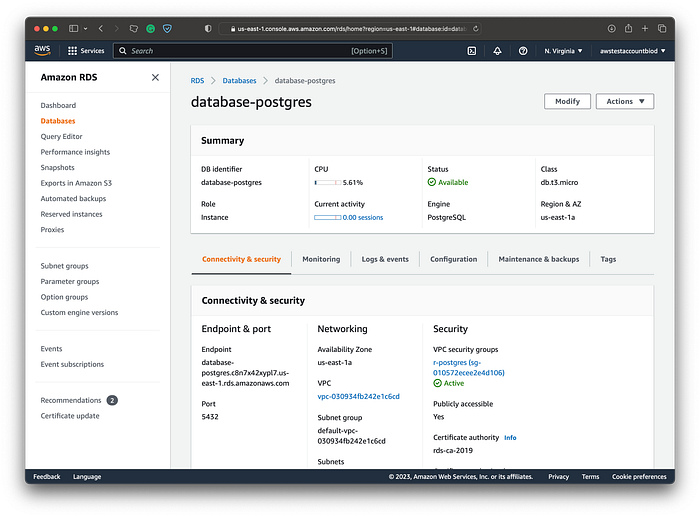Click the Language footer option
The image size is (700, 517).
coord(87,476)
